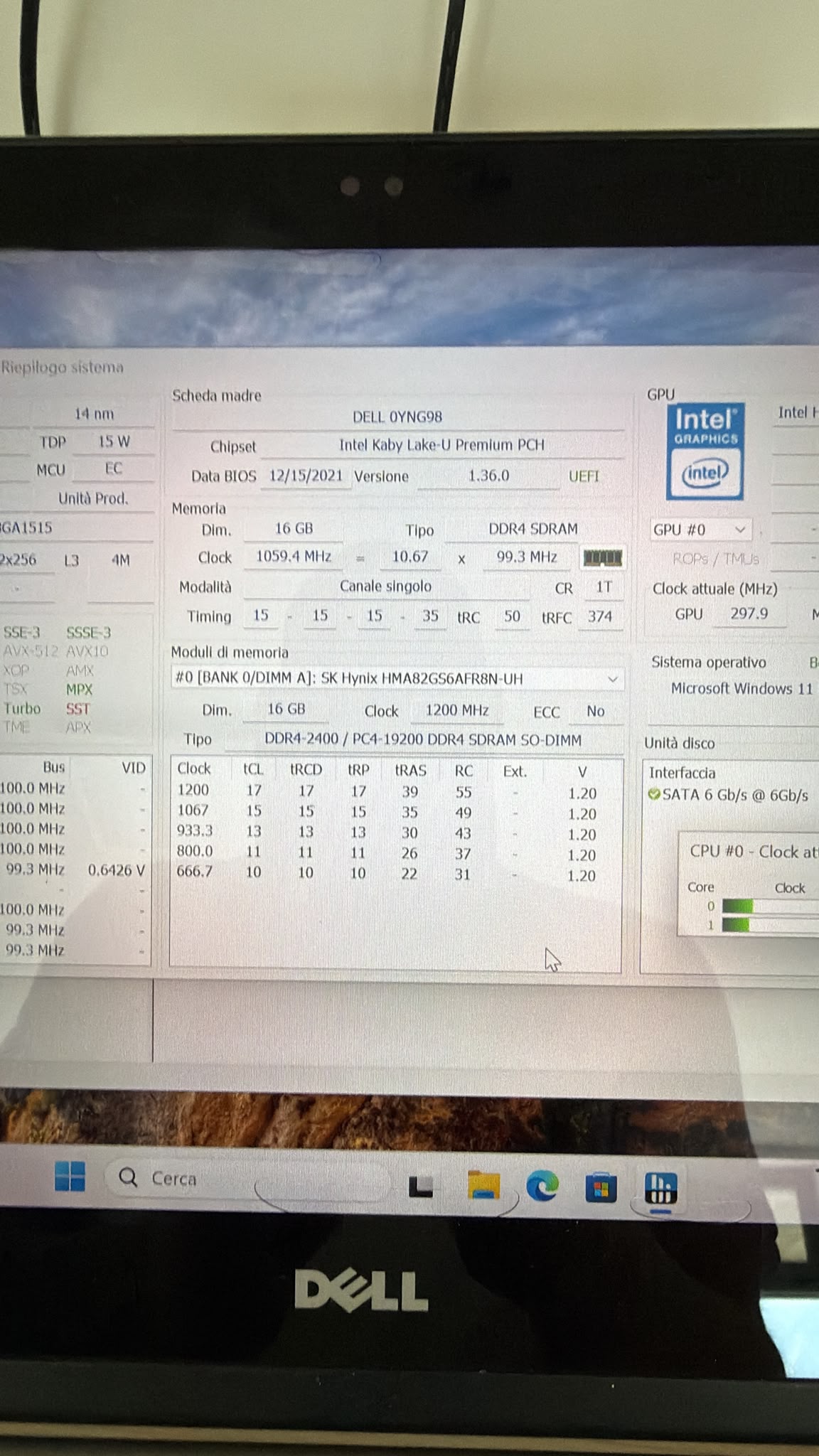Click the 14 nm process value

(94, 414)
